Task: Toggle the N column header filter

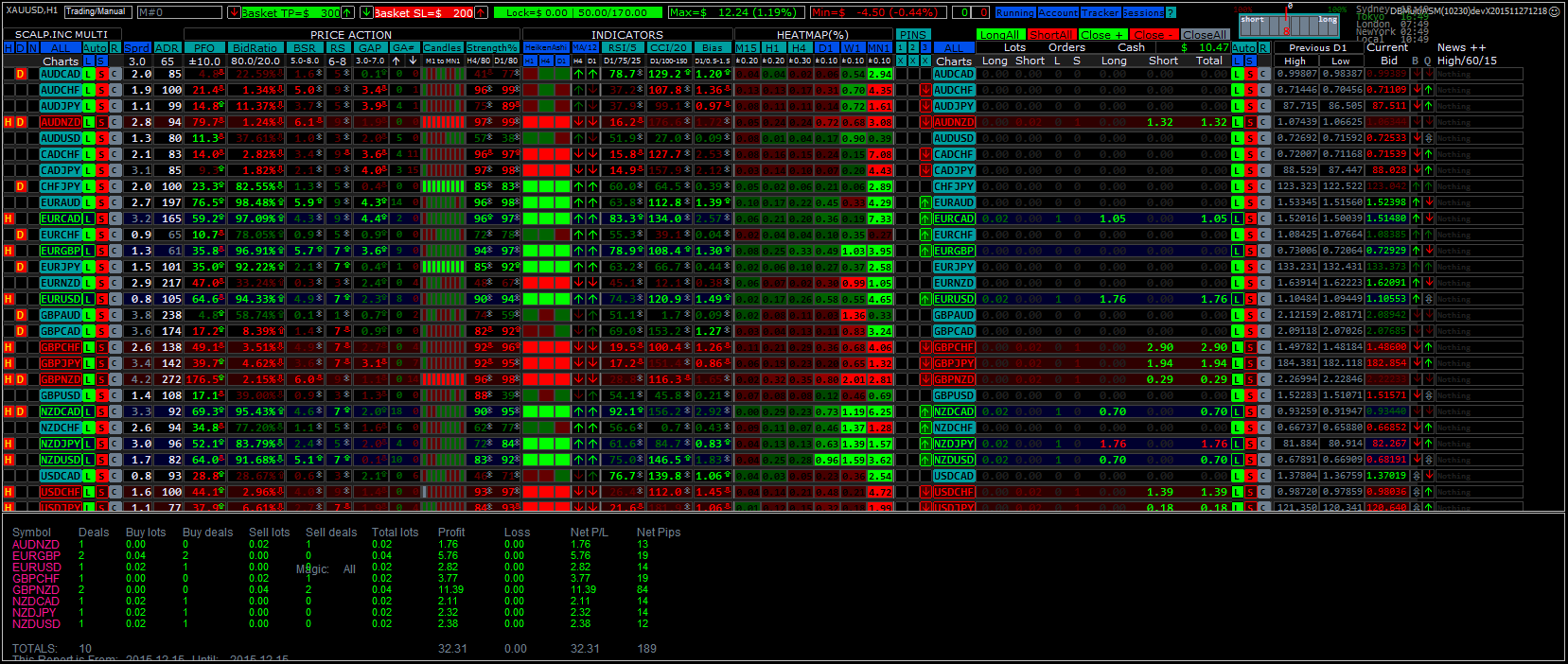Action: point(33,47)
